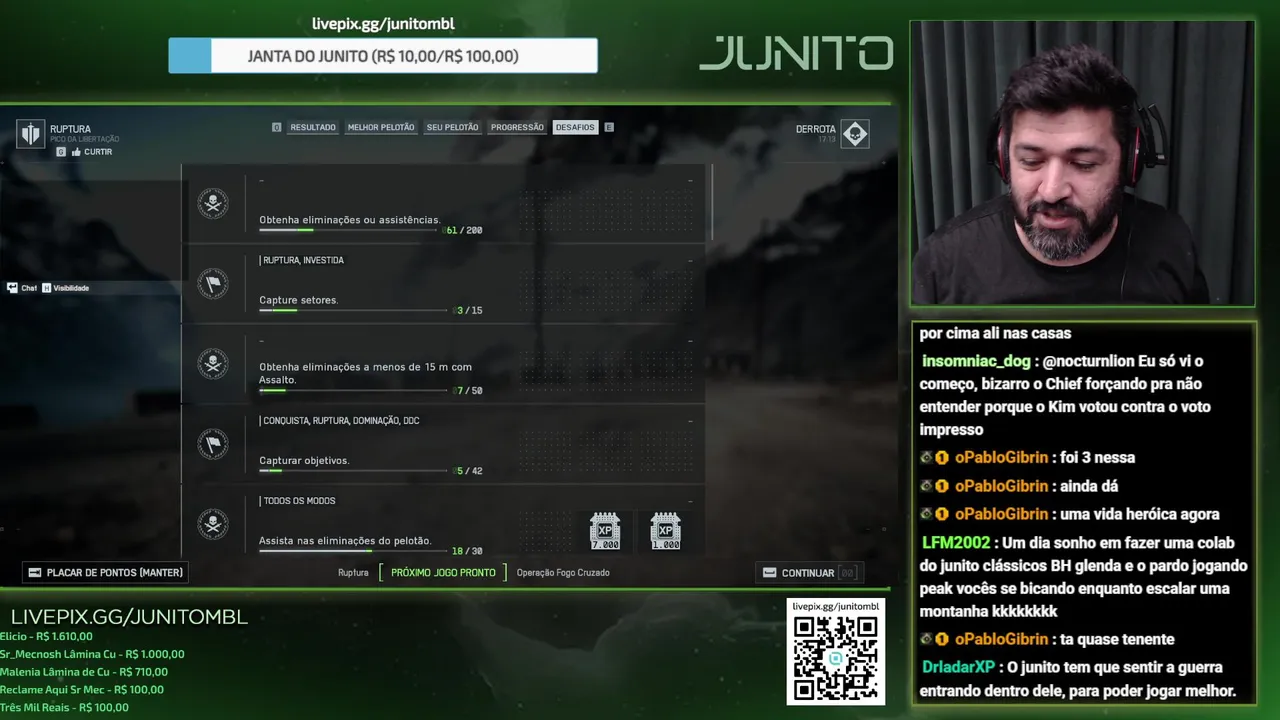The height and width of the screenshot is (720, 1280).
Task: Click the Janta do Junito donation goal bar
Action: pos(383,56)
